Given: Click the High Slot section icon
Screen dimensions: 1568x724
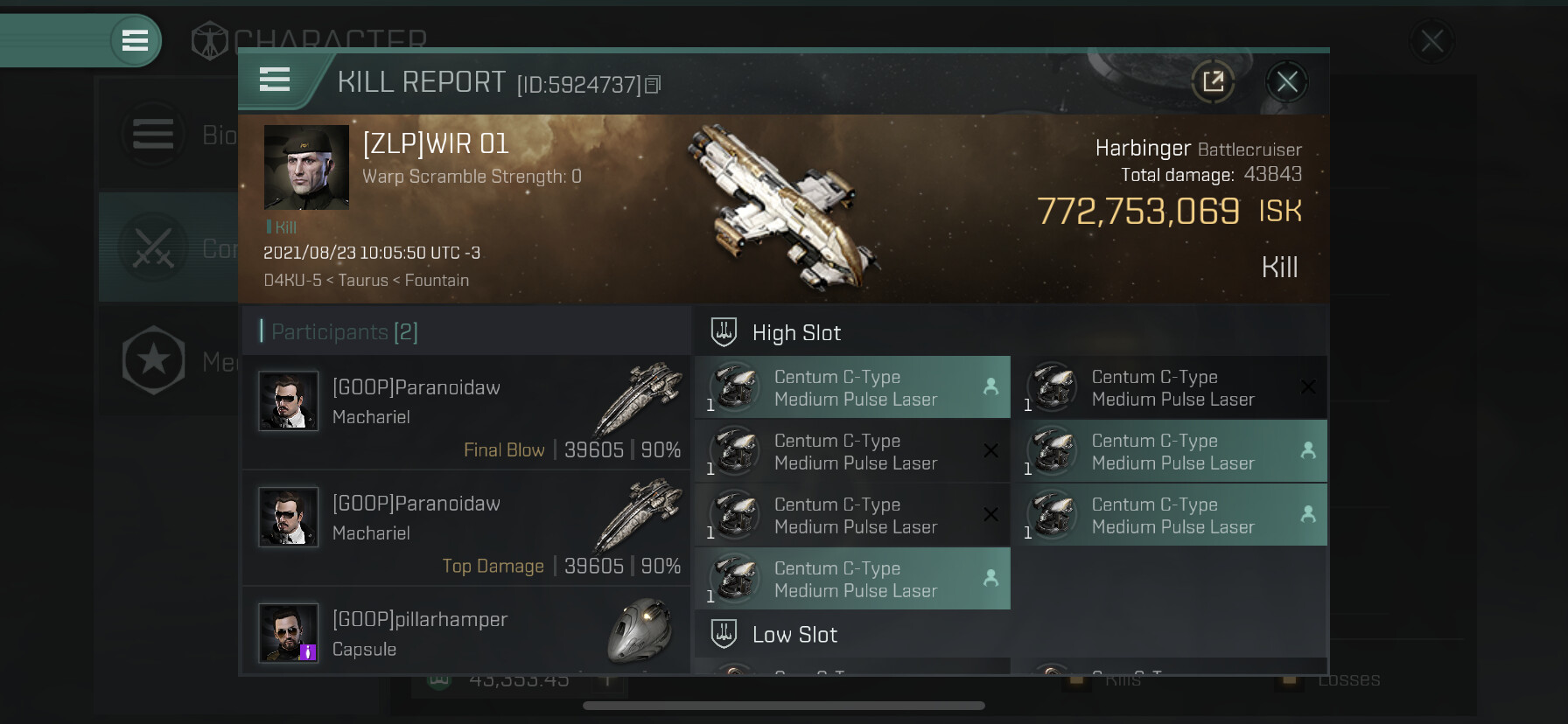Looking at the screenshot, I should click(724, 332).
